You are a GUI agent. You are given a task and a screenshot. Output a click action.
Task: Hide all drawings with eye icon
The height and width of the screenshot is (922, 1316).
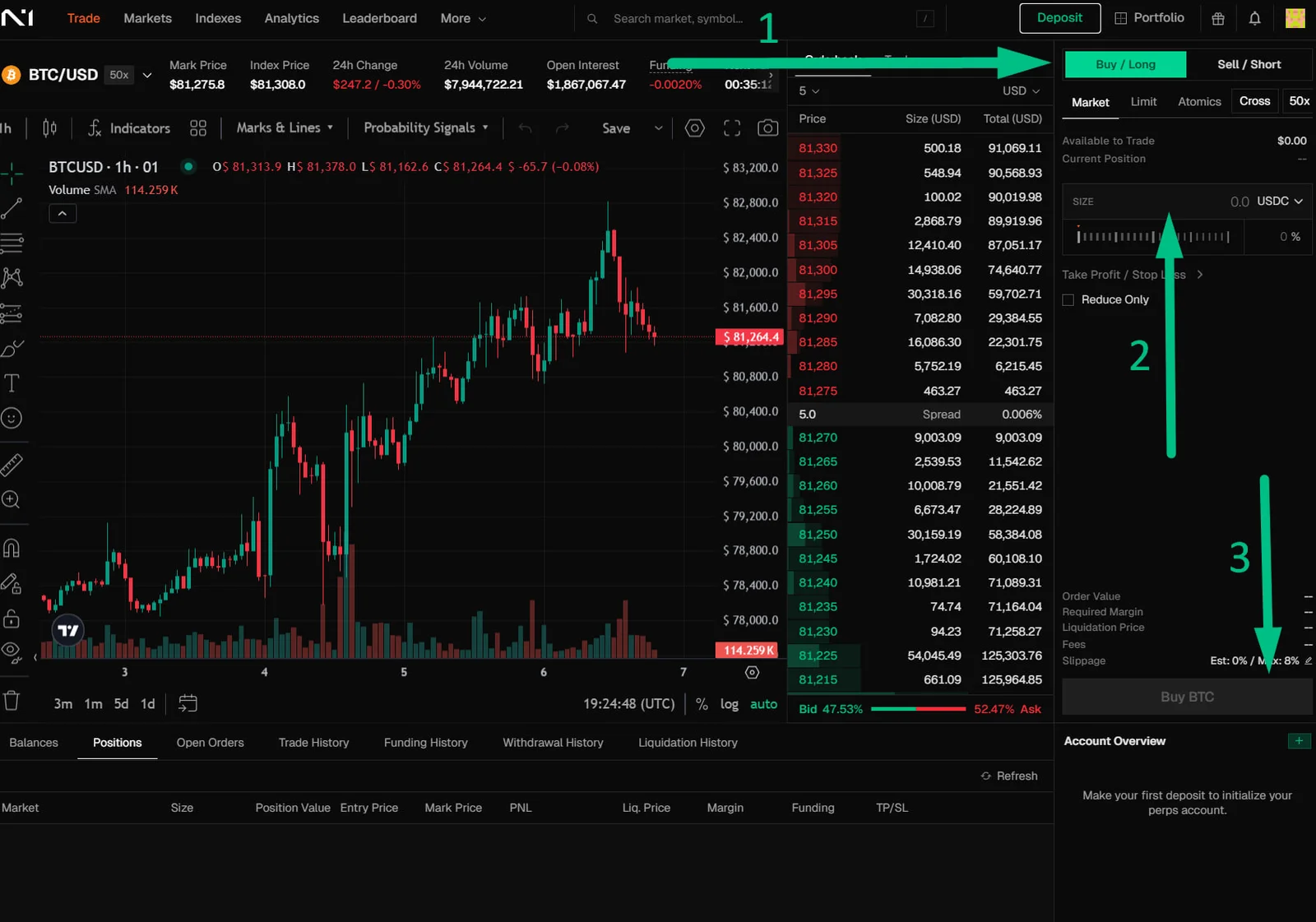[12, 652]
